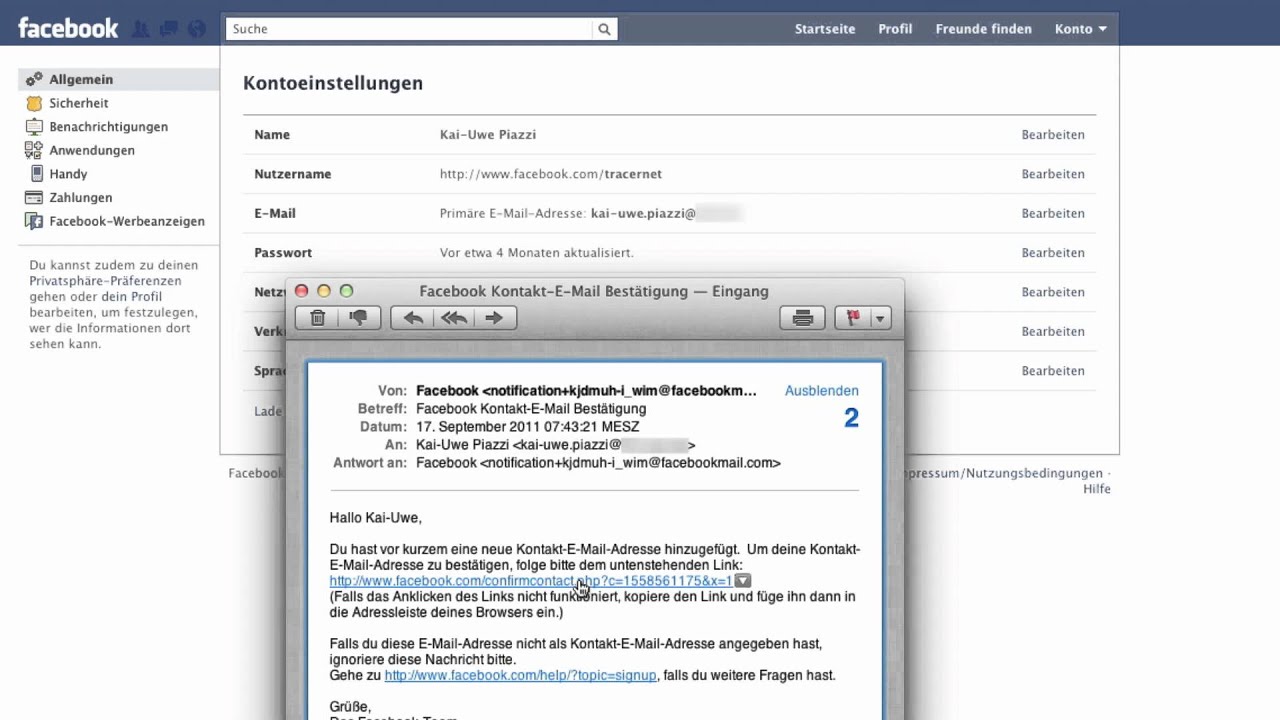Click the Suche search field
1280x720 pixels.
point(409,29)
